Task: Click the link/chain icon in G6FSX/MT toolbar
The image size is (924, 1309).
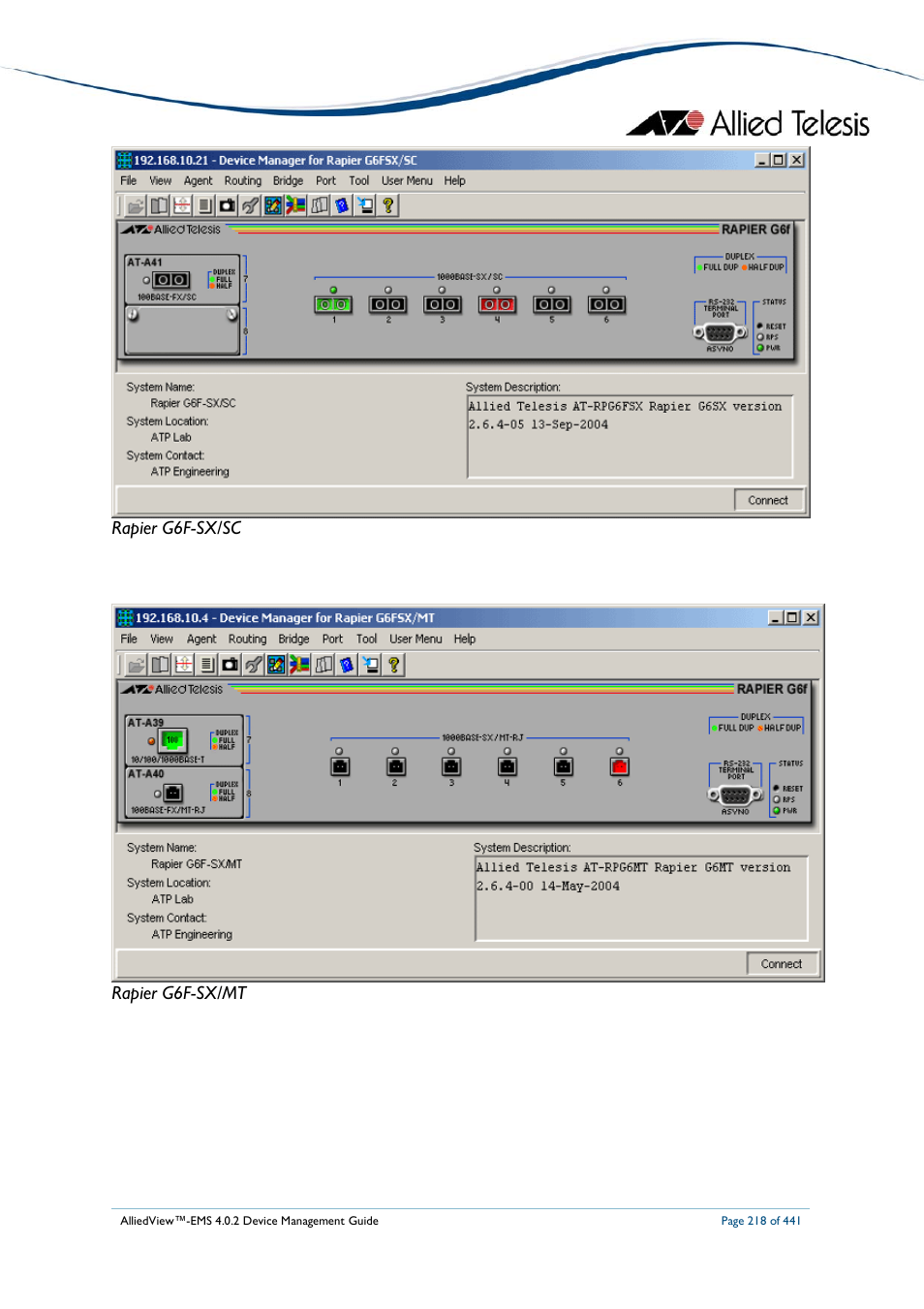Action: point(253,665)
